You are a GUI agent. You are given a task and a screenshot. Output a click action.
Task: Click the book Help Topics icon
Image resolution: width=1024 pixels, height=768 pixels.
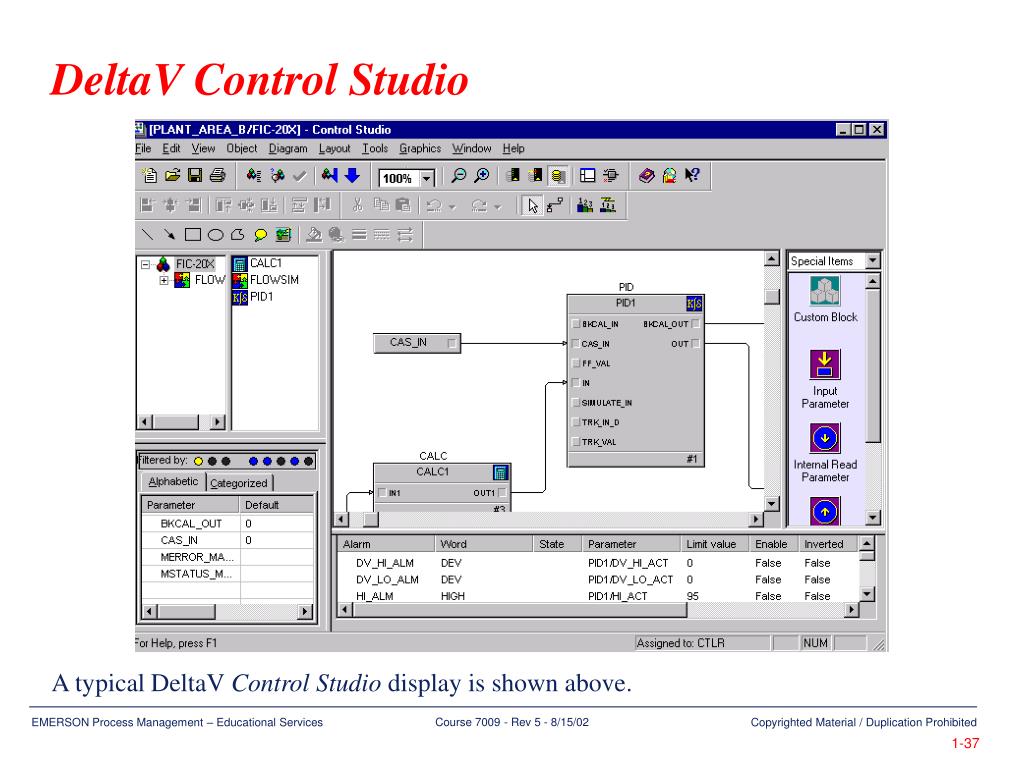(647, 175)
